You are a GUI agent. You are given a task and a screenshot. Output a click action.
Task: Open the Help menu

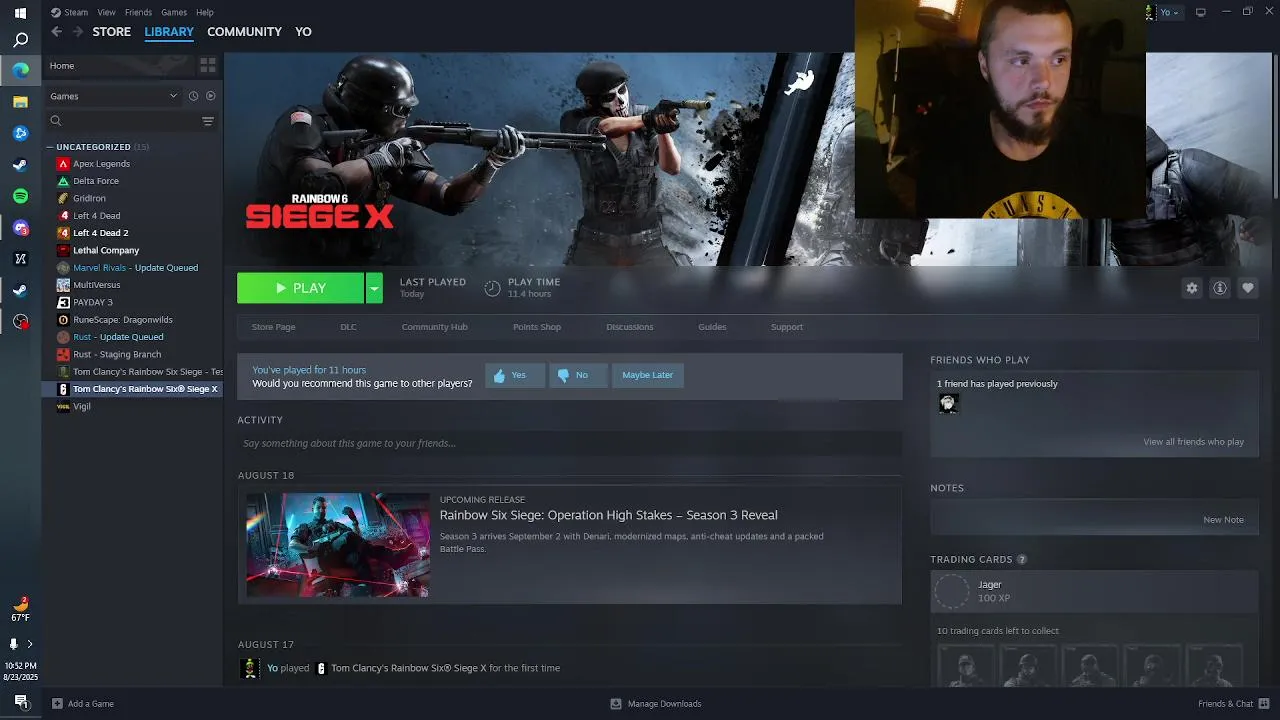tap(205, 12)
